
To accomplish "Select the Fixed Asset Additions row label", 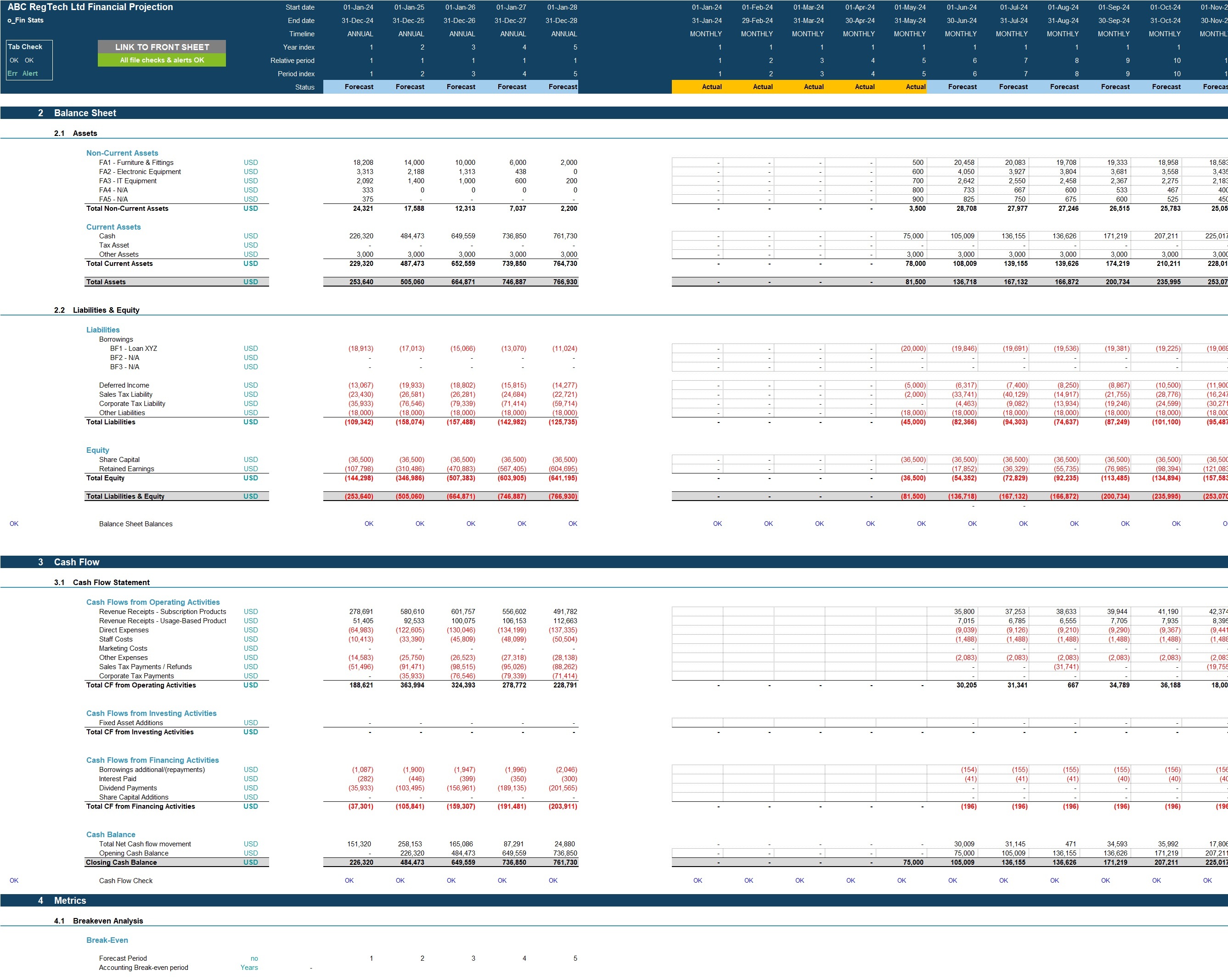I will 131,723.
